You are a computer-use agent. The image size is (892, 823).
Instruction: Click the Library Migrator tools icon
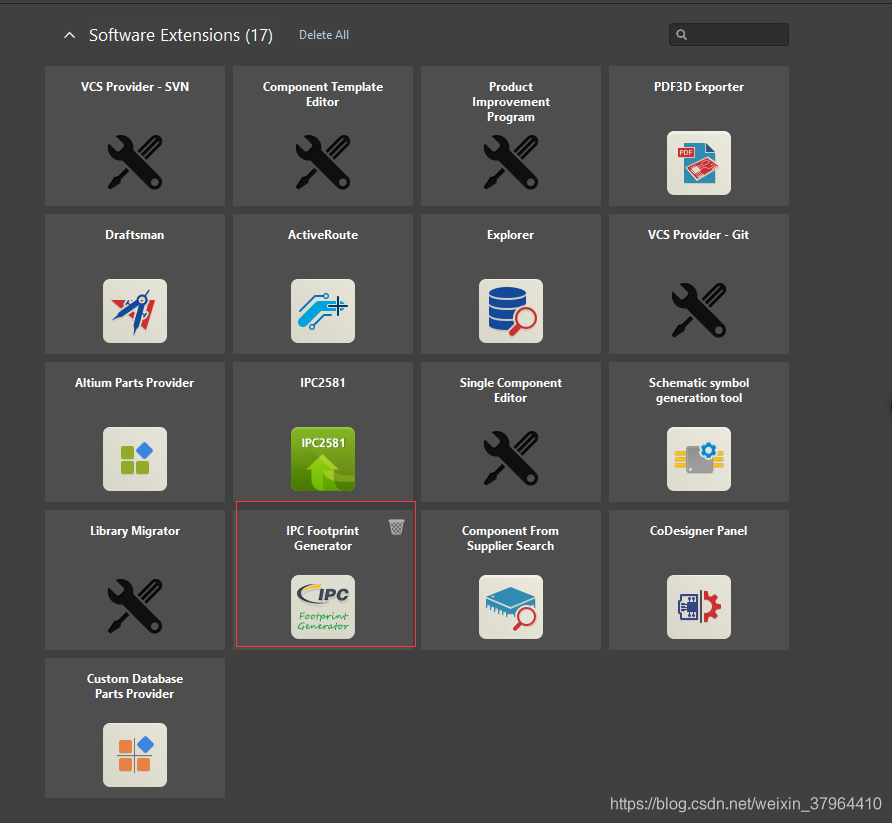135,606
